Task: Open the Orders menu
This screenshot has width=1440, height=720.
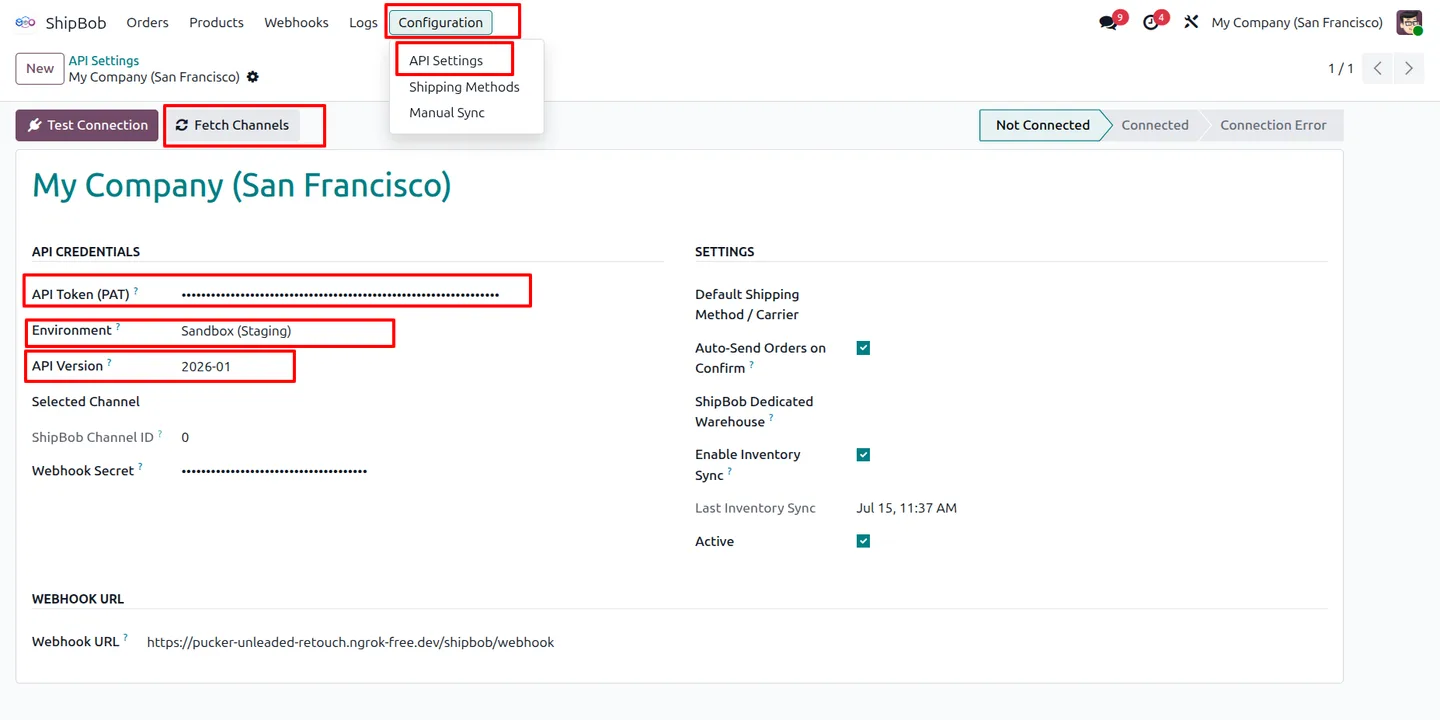Action: click(148, 22)
